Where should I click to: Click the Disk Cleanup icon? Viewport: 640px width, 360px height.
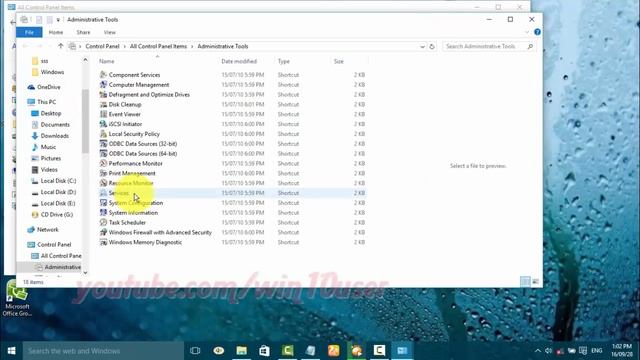pos(103,104)
